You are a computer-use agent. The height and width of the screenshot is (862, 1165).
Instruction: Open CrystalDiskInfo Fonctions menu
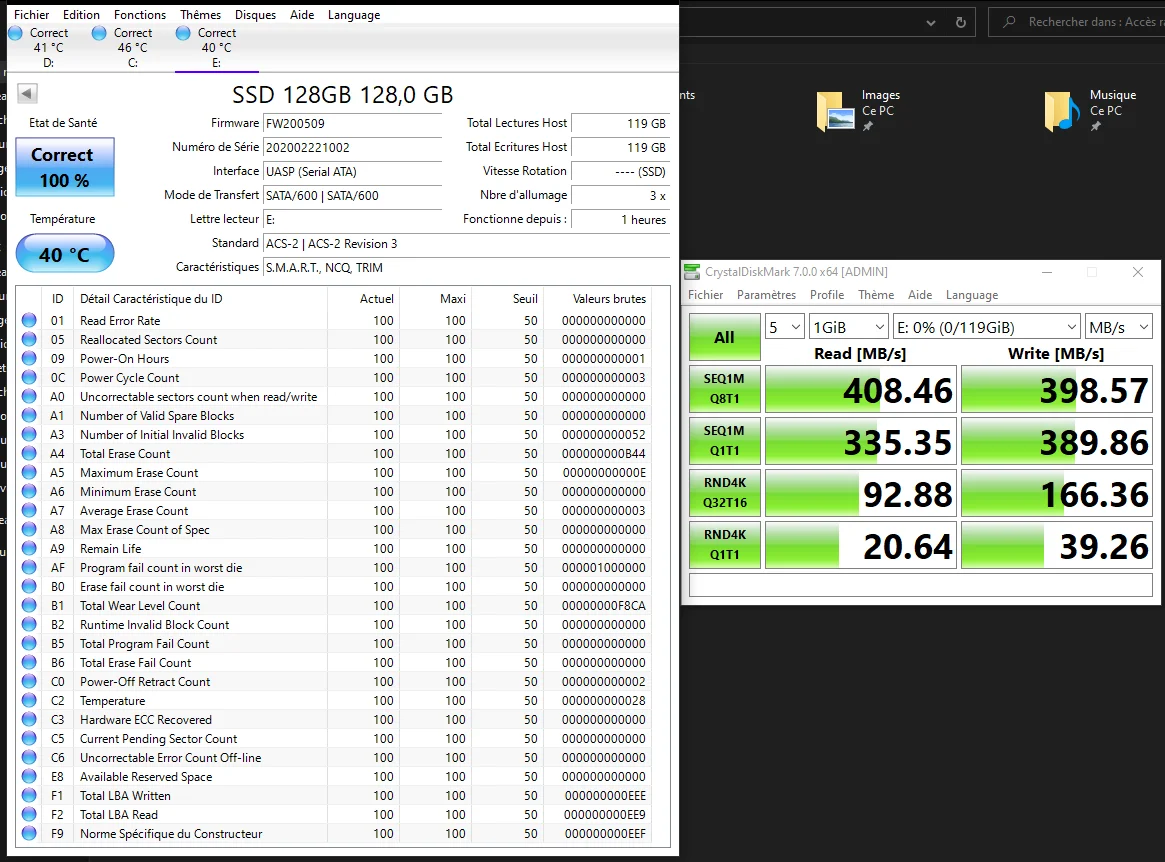[x=140, y=15]
